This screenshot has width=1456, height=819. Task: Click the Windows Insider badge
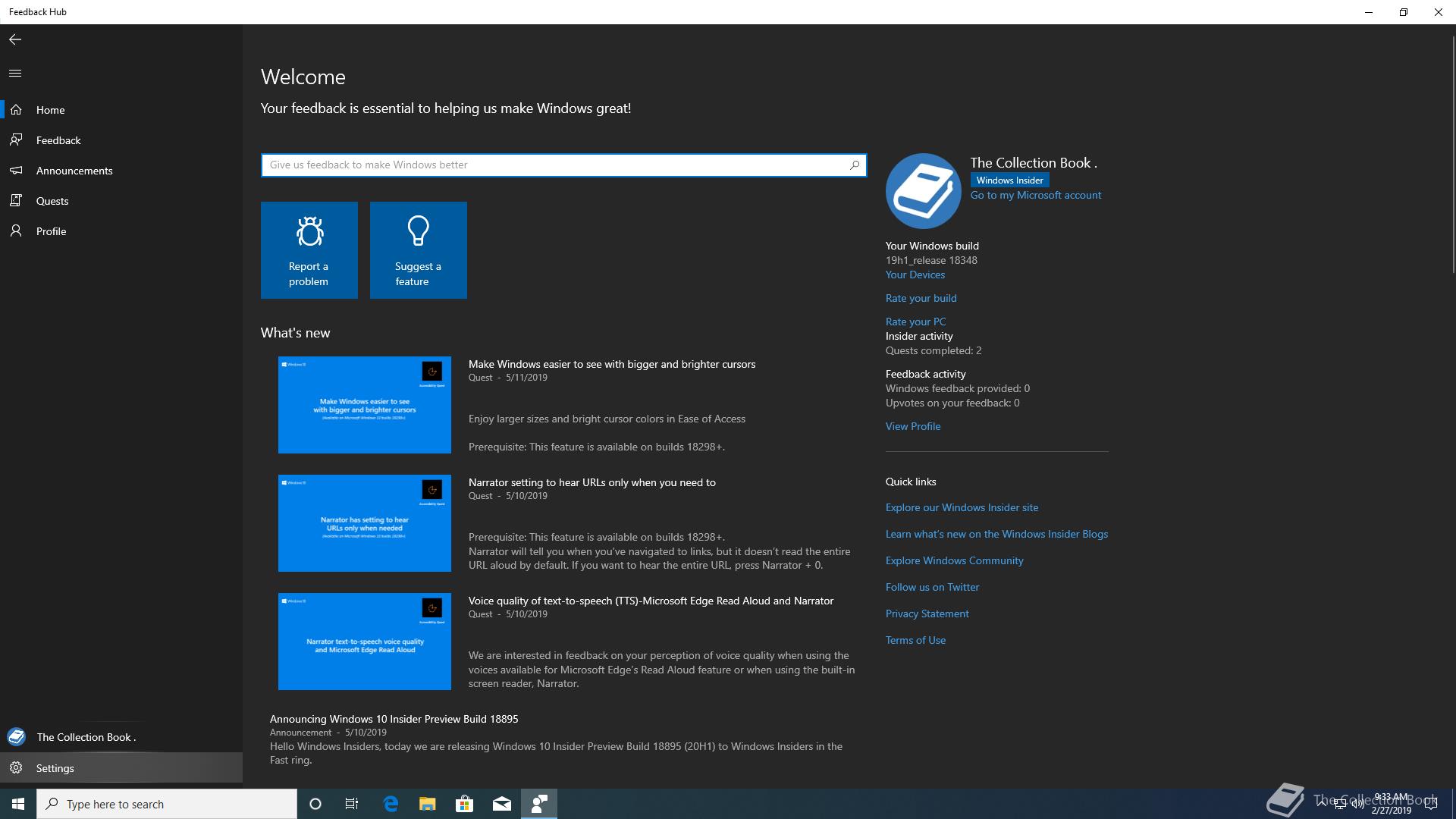point(1010,180)
